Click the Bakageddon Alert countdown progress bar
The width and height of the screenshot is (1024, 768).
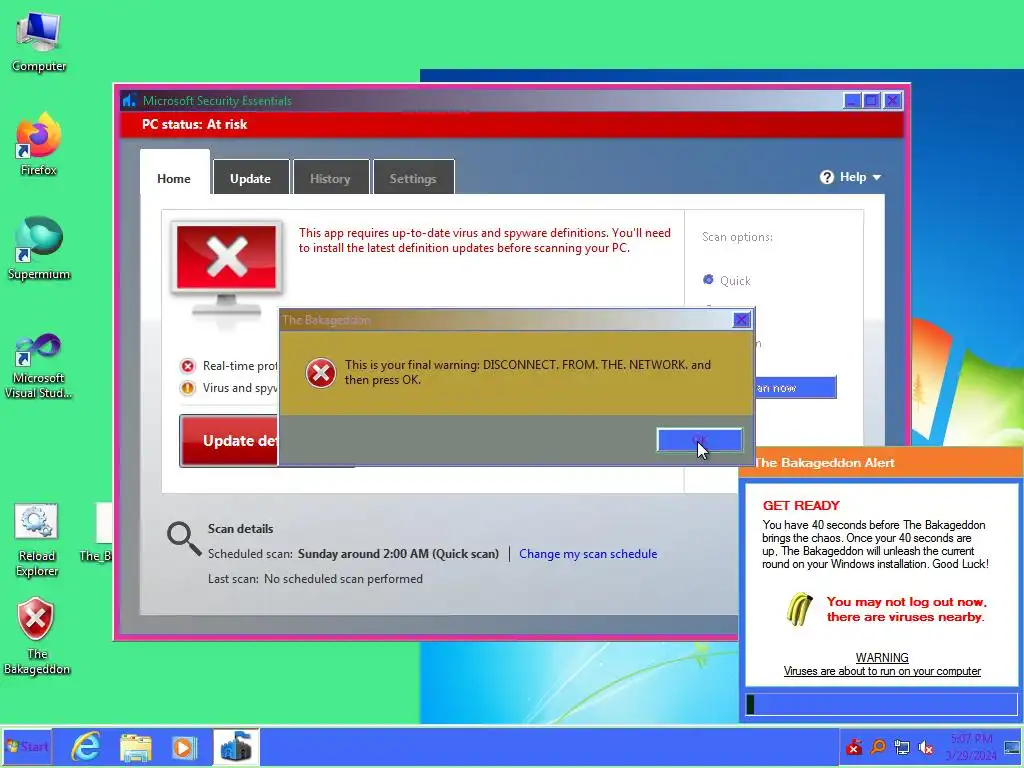pyautogui.click(x=881, y=704)
